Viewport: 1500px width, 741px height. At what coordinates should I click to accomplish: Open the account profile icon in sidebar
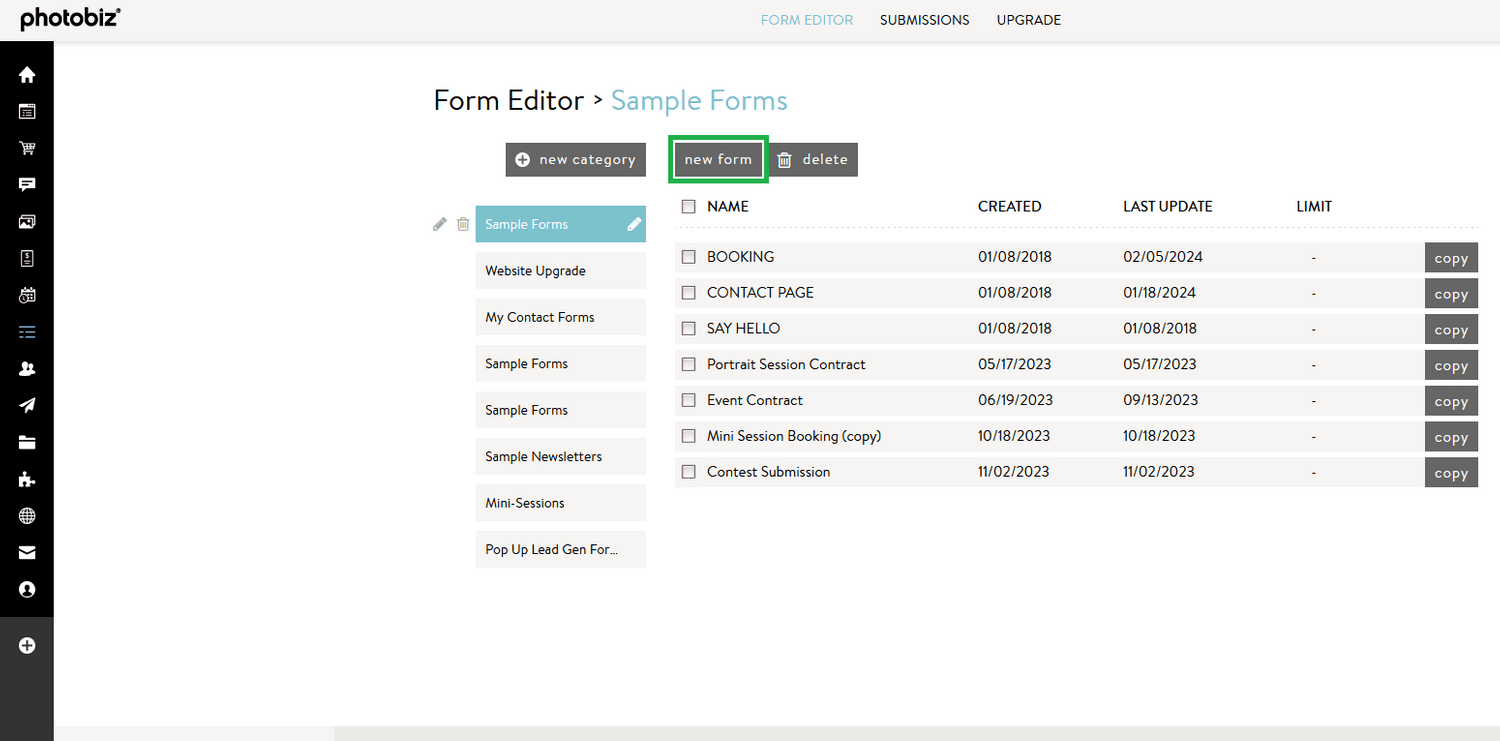(x=27, y=590)
